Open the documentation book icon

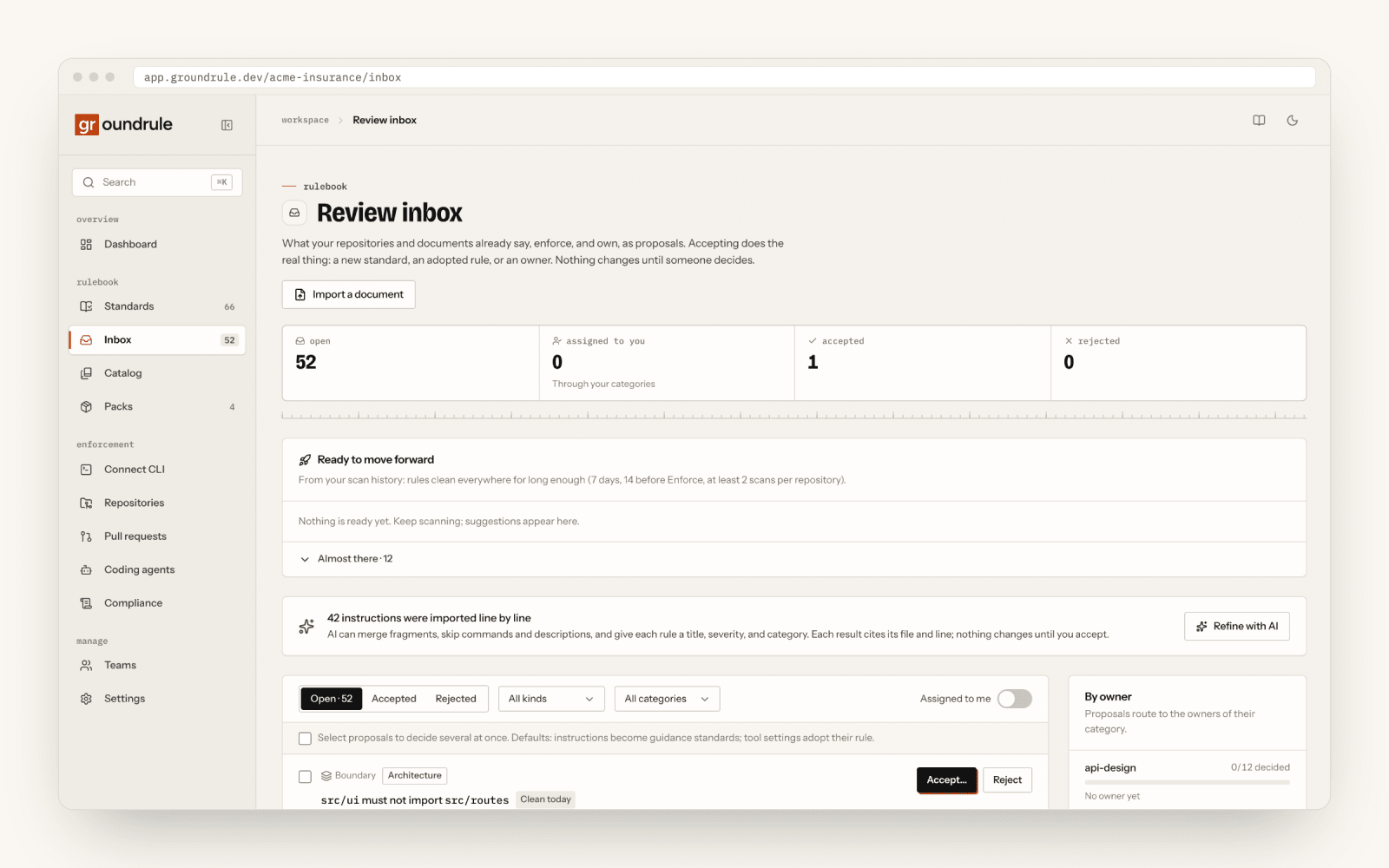coord(1259,121)
